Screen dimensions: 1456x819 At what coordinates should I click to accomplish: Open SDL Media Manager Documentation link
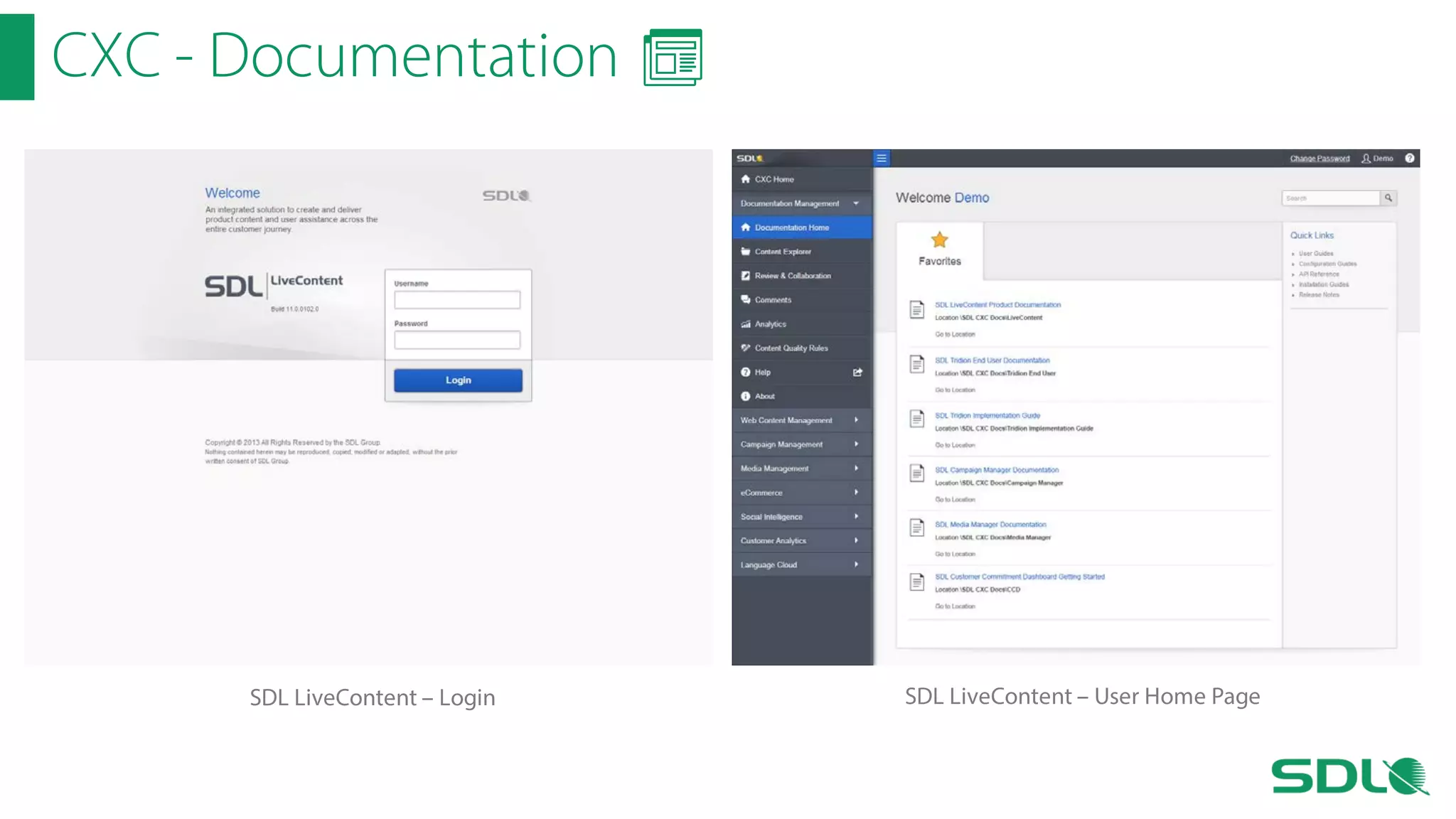990,525
